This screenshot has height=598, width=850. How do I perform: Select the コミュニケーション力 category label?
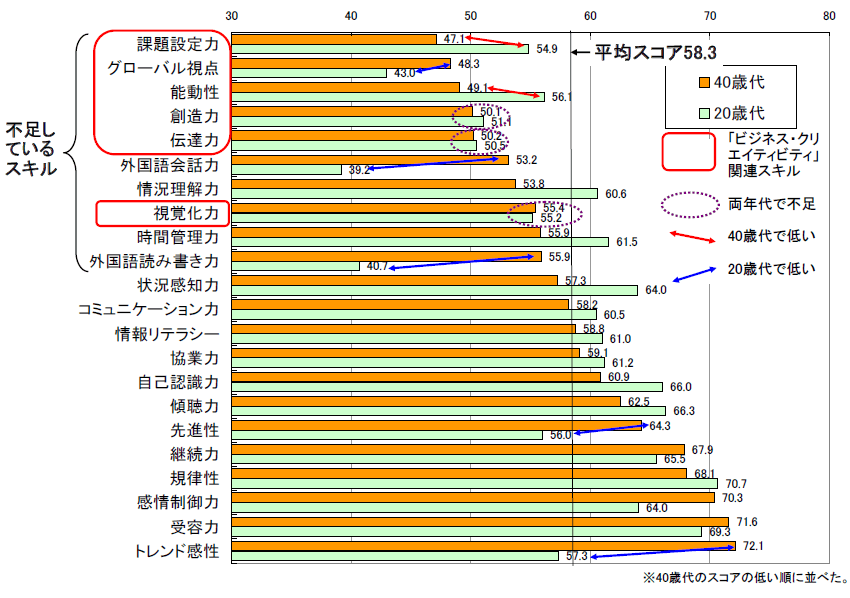coord(148,310)
